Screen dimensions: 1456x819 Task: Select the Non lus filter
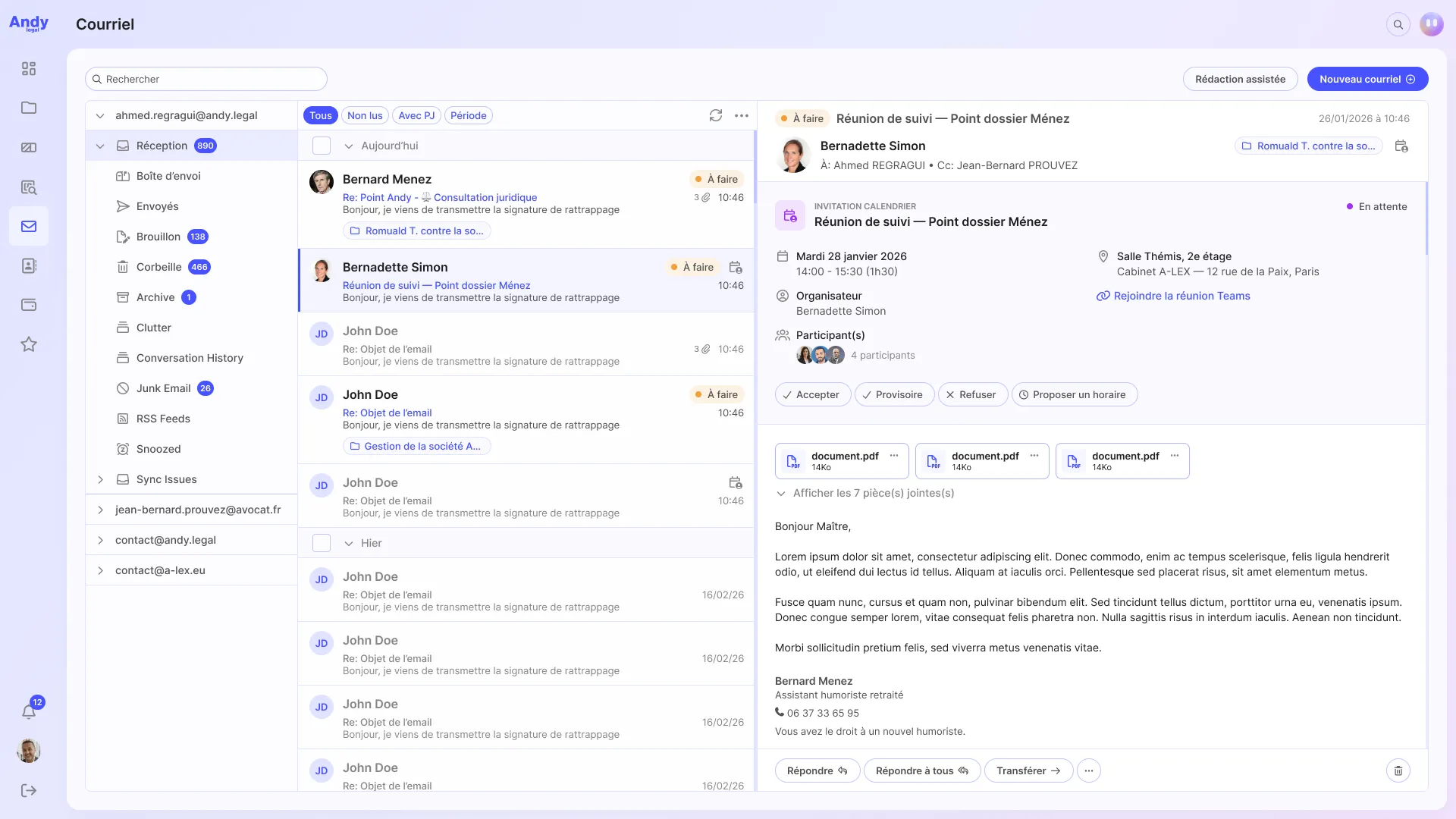(365, 115)
